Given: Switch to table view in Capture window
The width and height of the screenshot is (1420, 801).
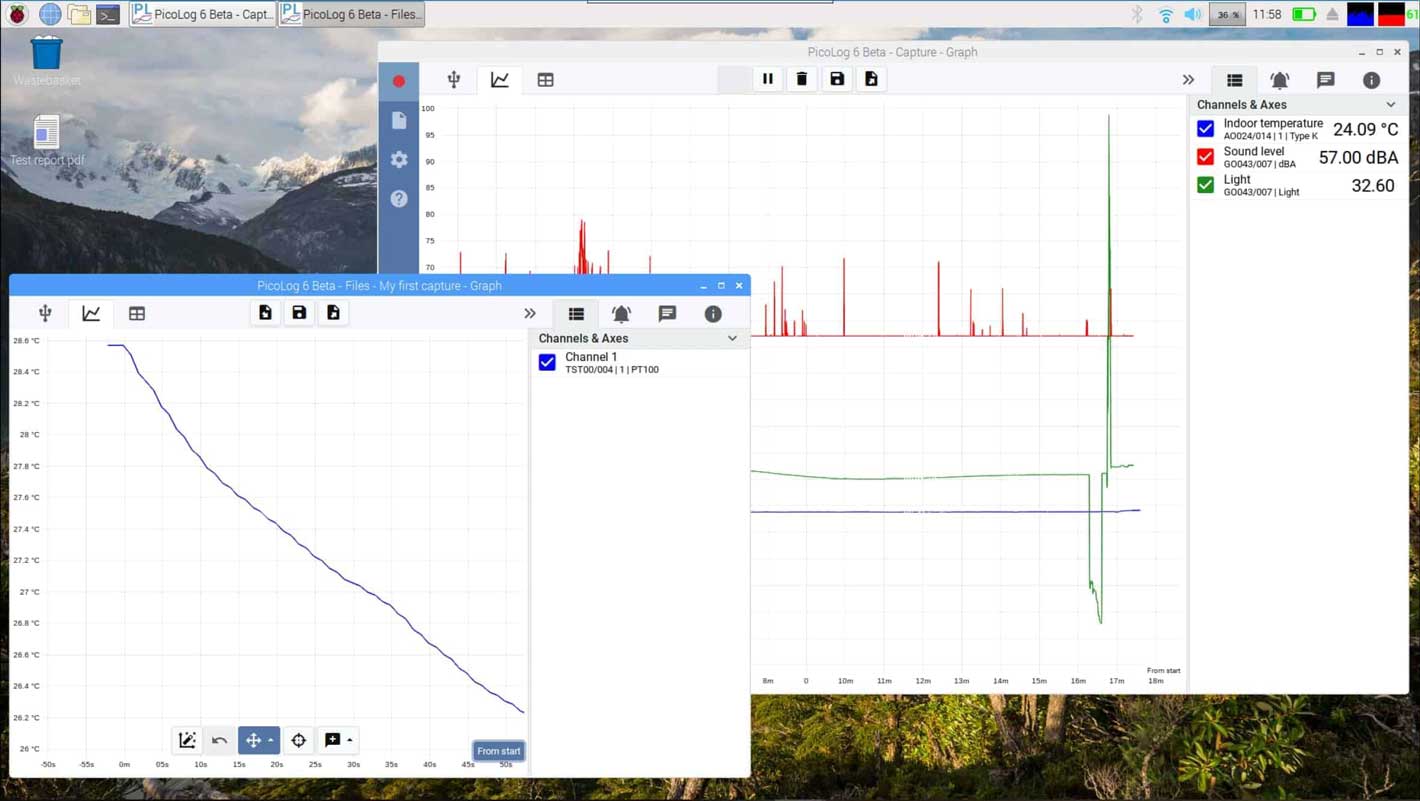Looking at the screenshot, I should click(545, 80).
